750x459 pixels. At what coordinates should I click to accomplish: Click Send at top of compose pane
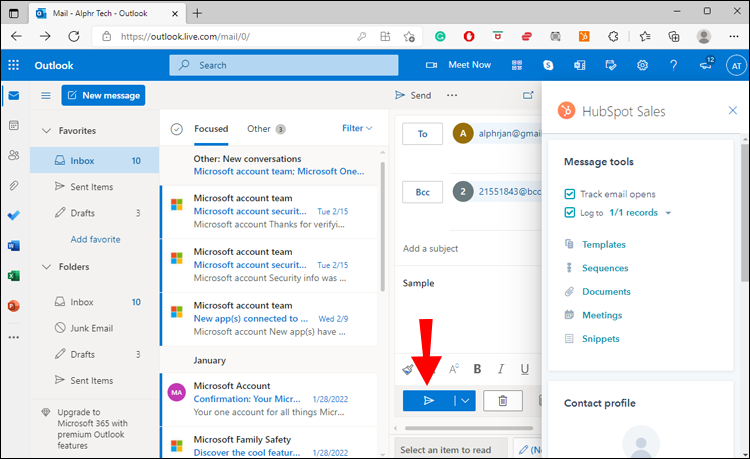pyautogui.click(x=413, y=95)
